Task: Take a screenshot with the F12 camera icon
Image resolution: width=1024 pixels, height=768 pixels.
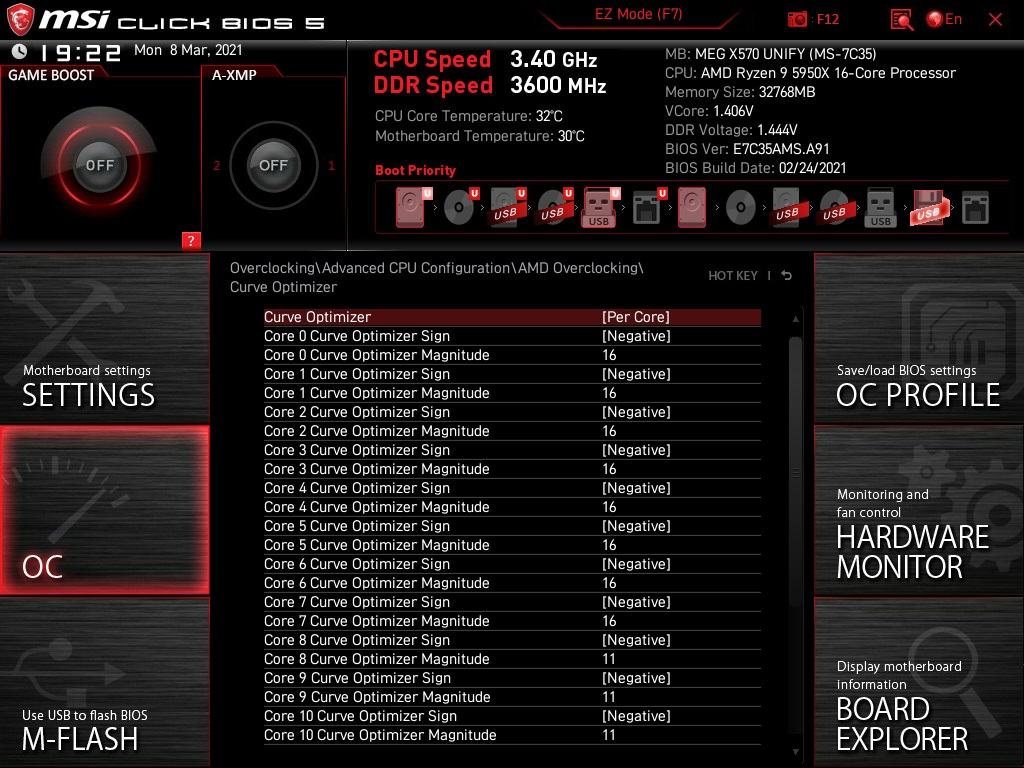Action: click(x=797, y=19)
